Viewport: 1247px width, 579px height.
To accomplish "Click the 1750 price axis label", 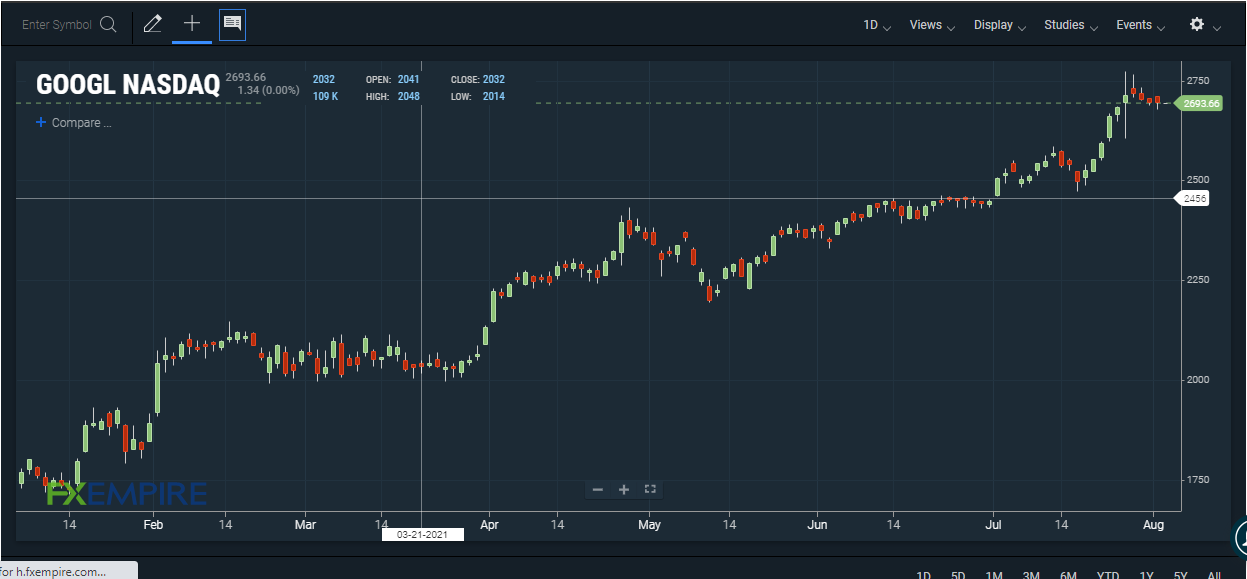I will click(1198, 480).
